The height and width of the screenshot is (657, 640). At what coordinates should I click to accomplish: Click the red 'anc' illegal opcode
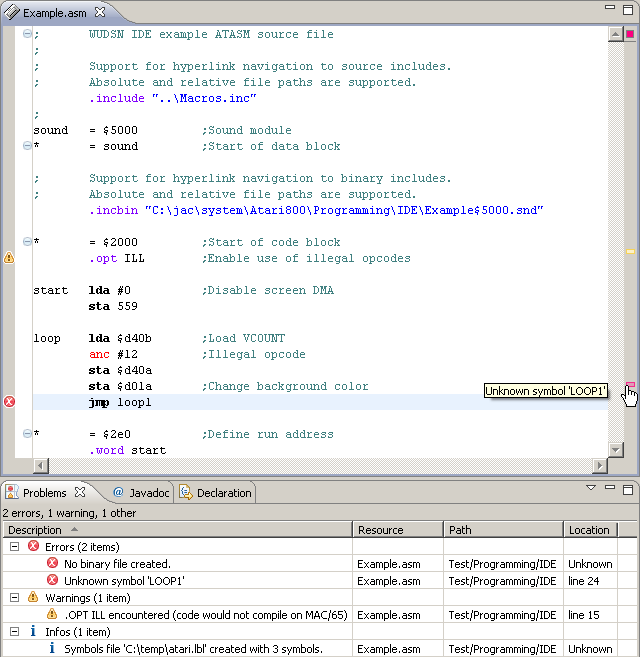[x=99, y=354]
